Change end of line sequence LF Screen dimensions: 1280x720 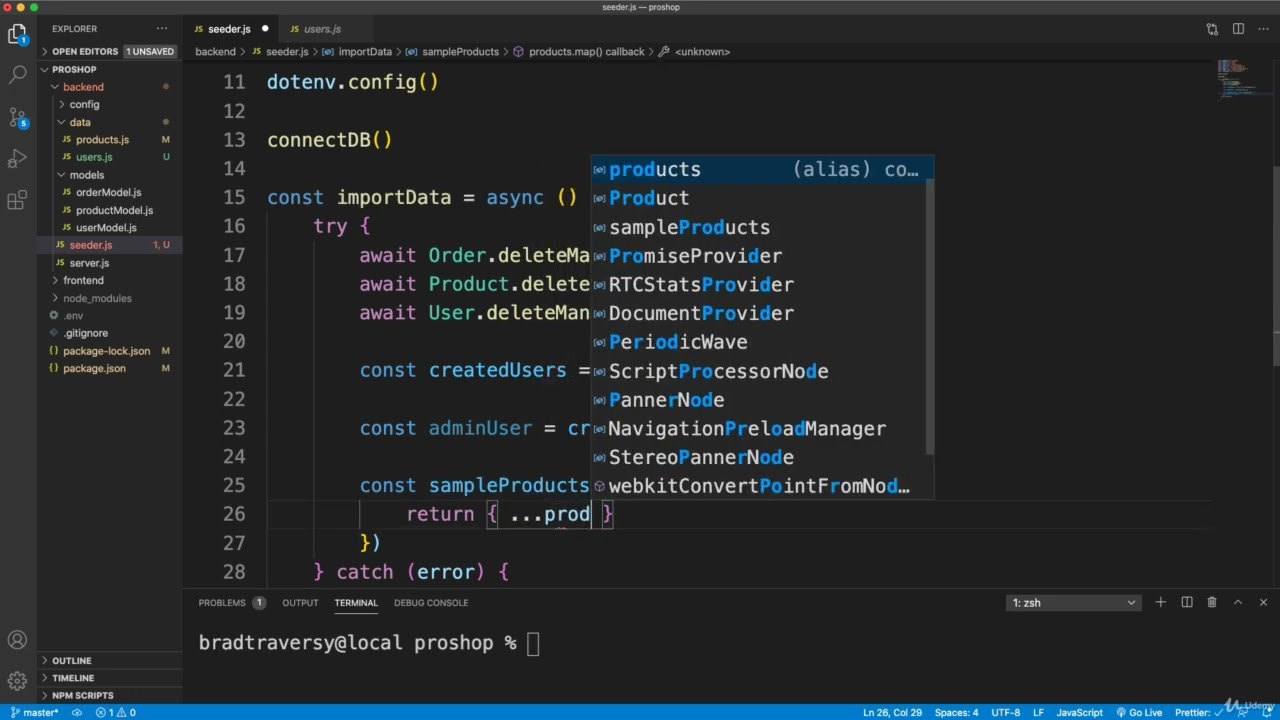click(x=1038, y=712)
